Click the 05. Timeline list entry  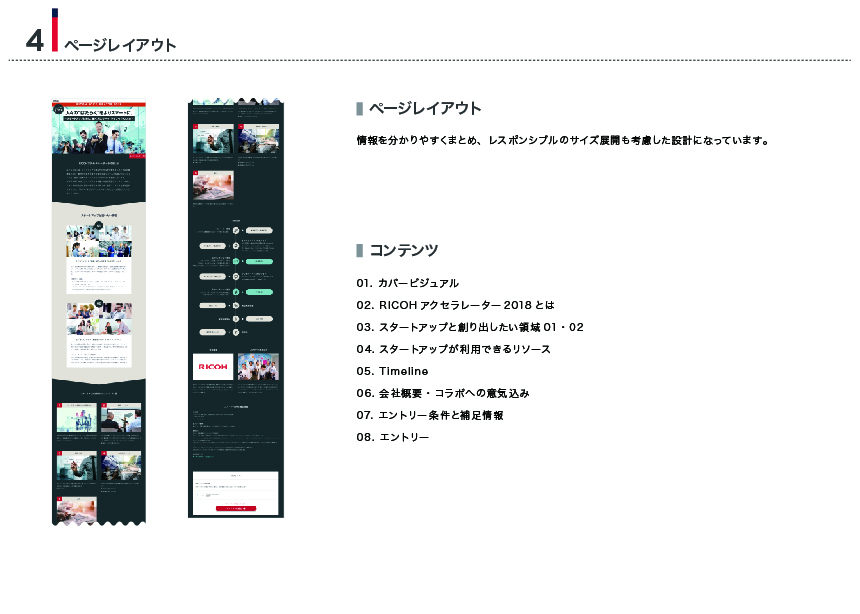tap(392, 371)
